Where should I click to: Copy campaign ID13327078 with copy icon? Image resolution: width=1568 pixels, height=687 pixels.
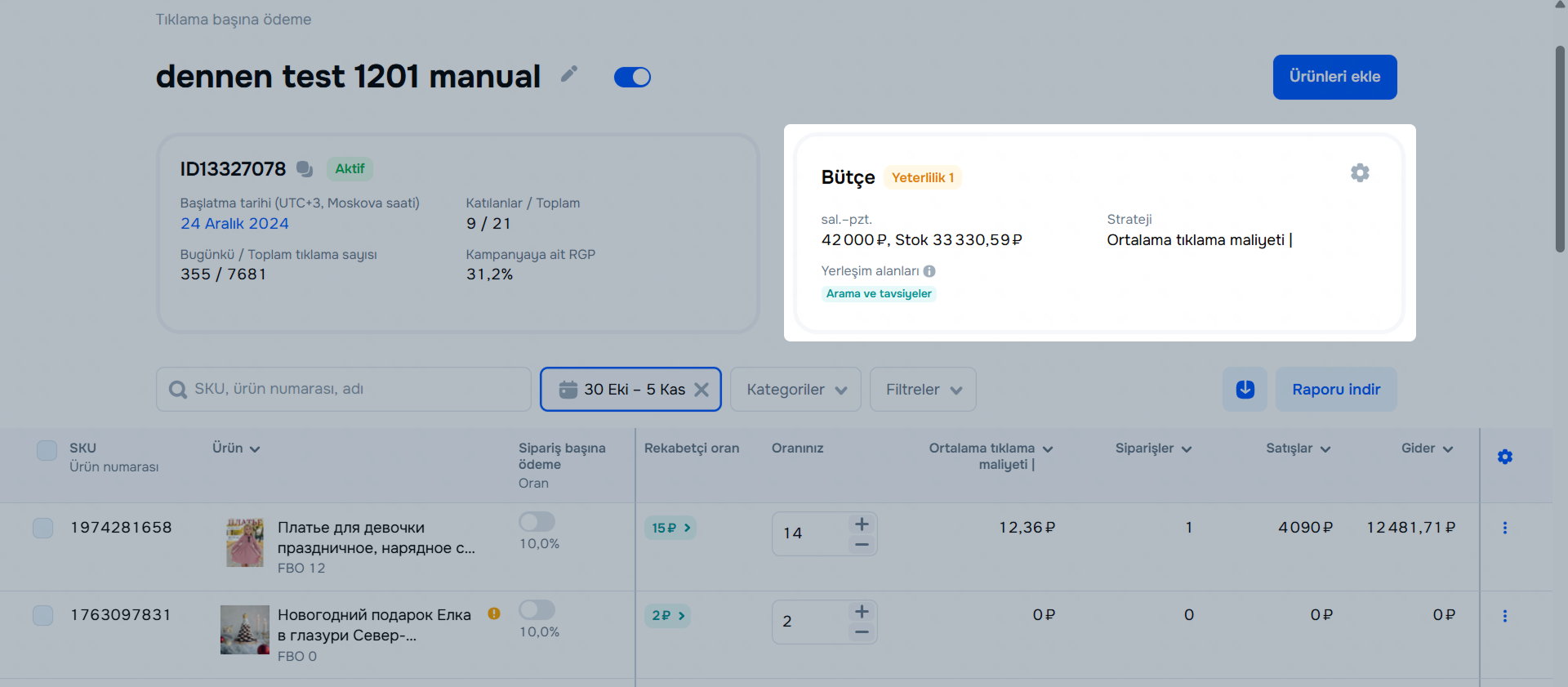point(305,169)
